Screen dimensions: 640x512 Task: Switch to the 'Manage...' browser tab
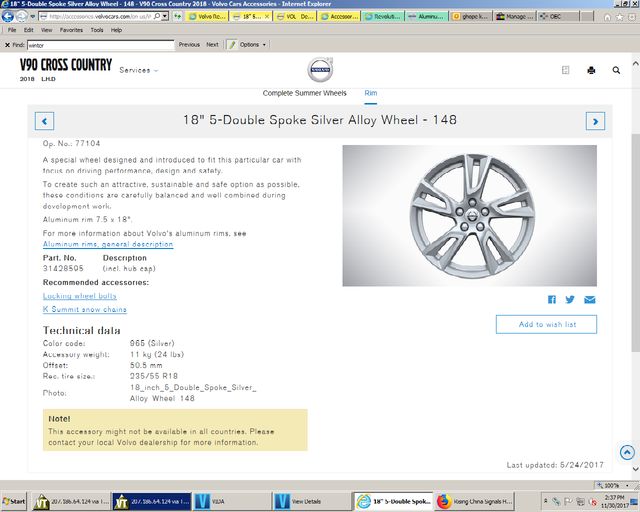pyautogui.click(x=515, y=16)
